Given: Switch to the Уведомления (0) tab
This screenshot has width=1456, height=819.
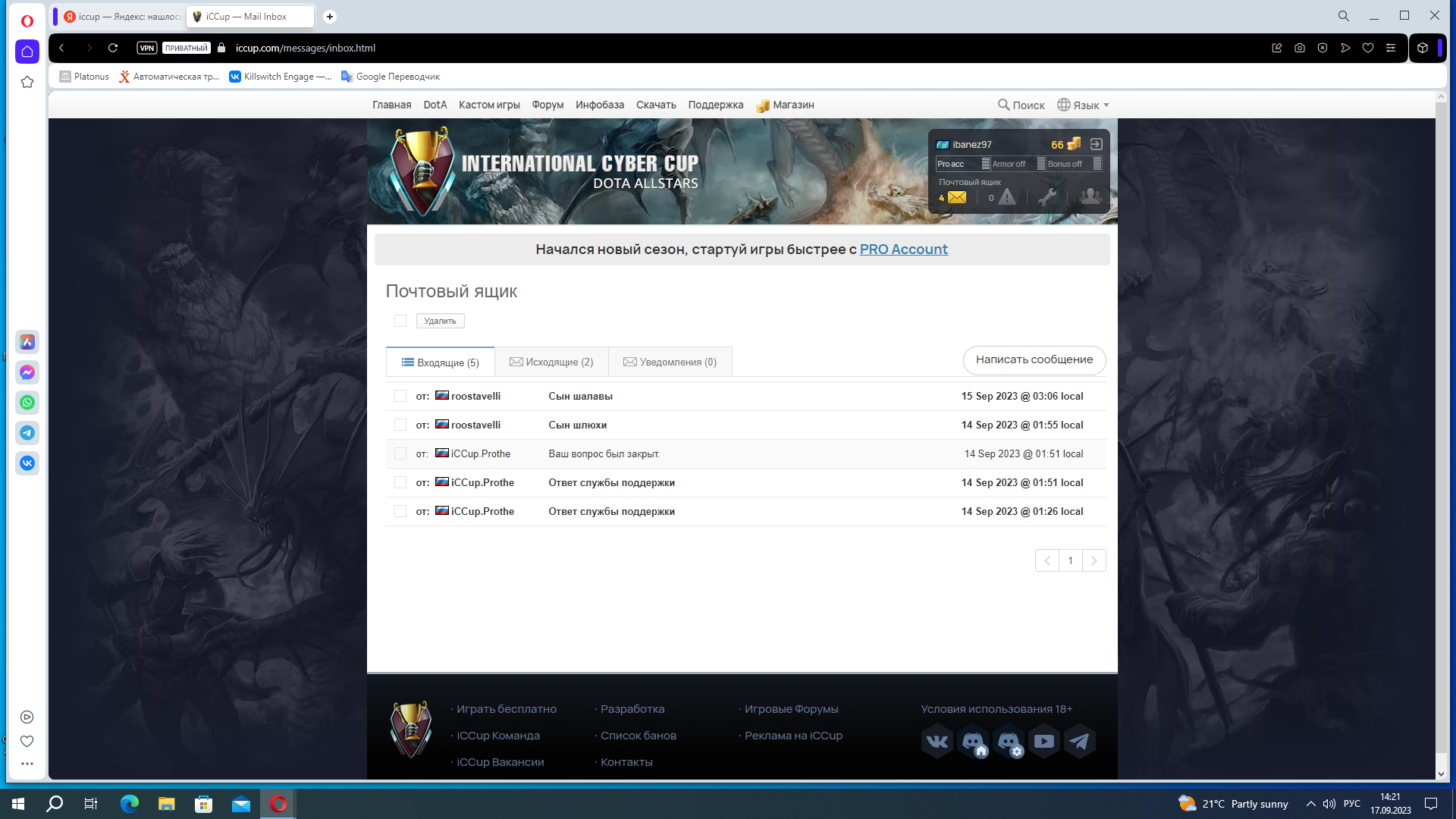Looking at the screenshot, I should 670,362.
